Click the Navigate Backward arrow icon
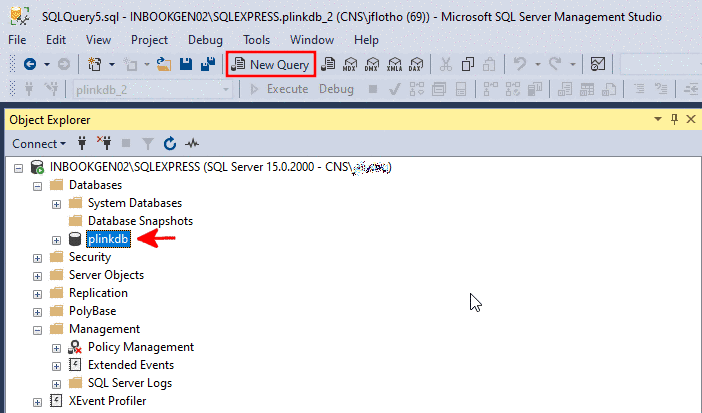 point(30,65)
